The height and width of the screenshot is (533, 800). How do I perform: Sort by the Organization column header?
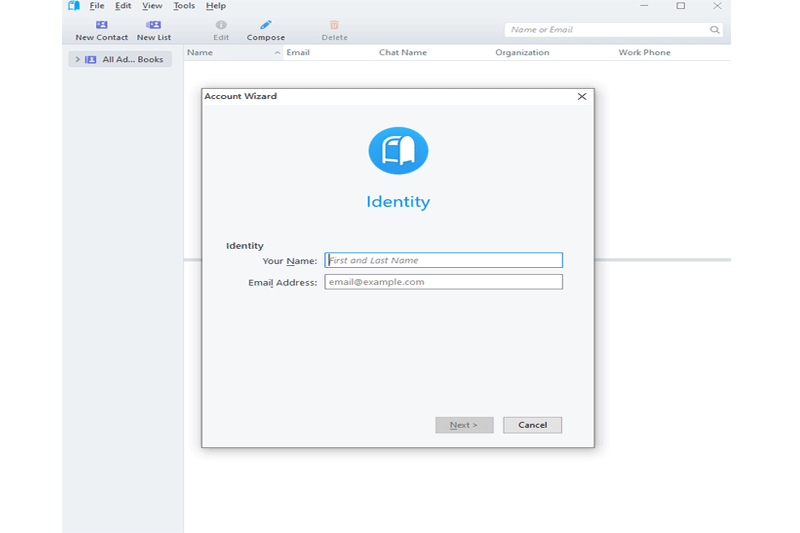pyautogui.click(x=522, y=52)
